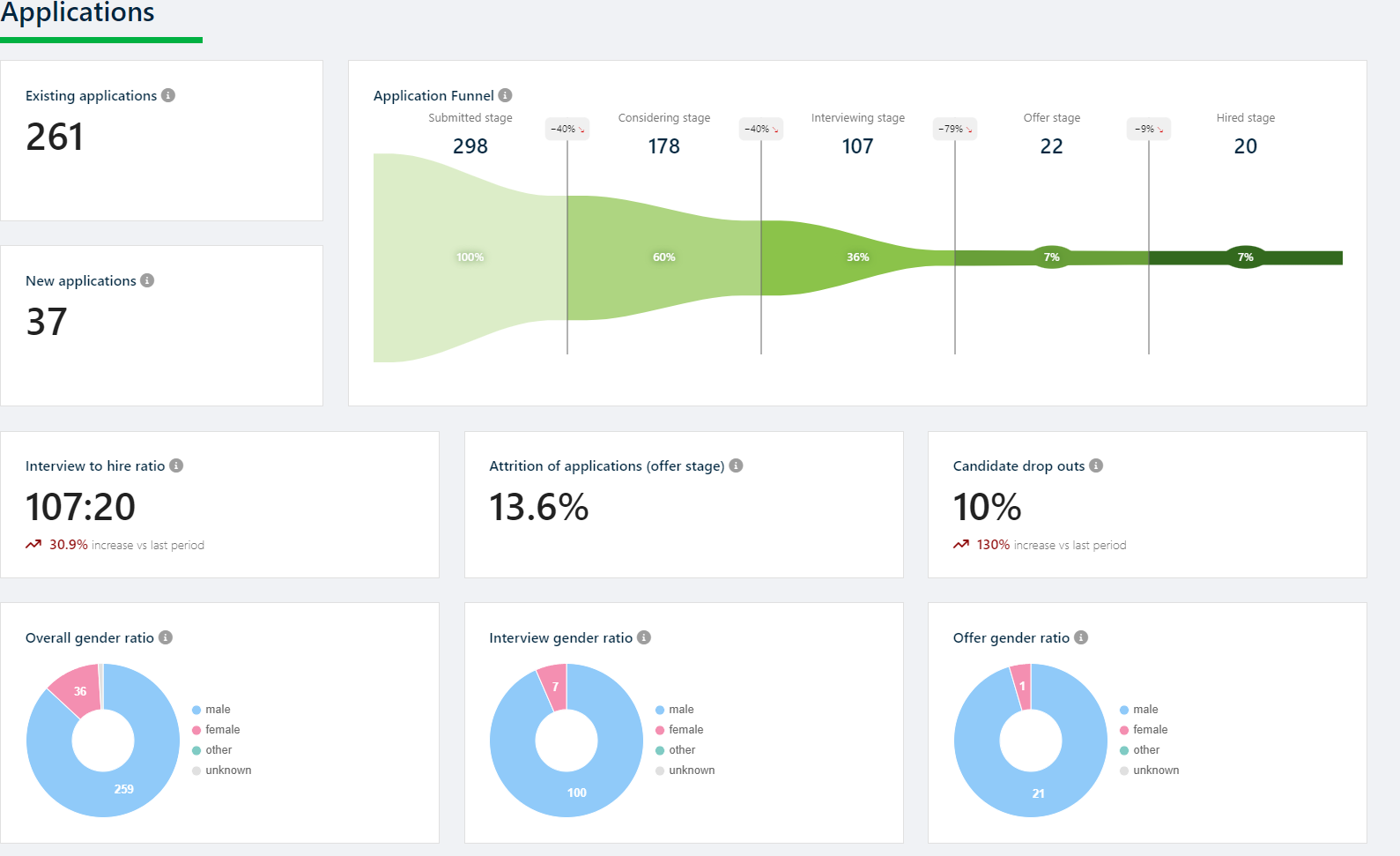This screenshot has width=1400, height=856.
Task: Show the Candidate drop outs info icon
Action: coord(1096,465)
